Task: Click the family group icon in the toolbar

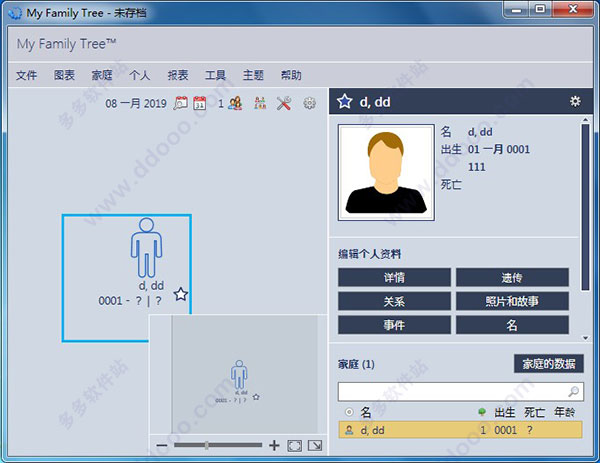Action: 260,103
